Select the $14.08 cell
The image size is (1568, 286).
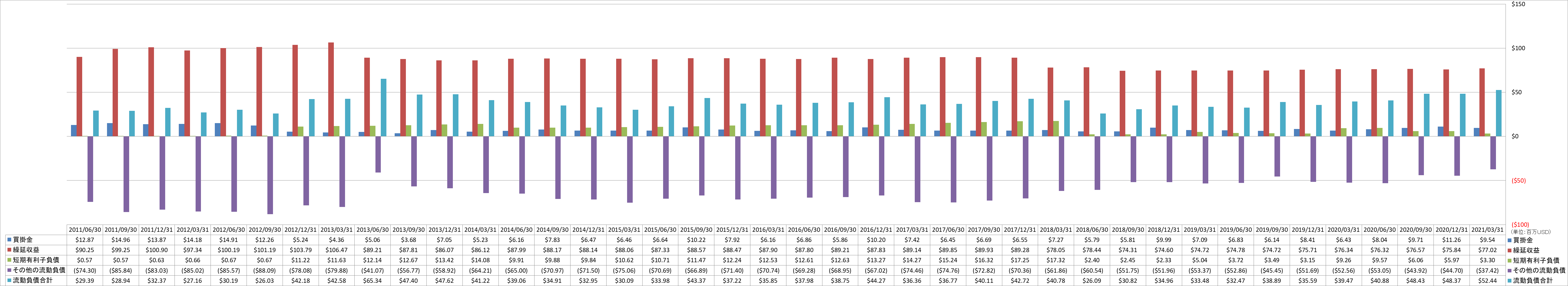(x=480, y=260)
